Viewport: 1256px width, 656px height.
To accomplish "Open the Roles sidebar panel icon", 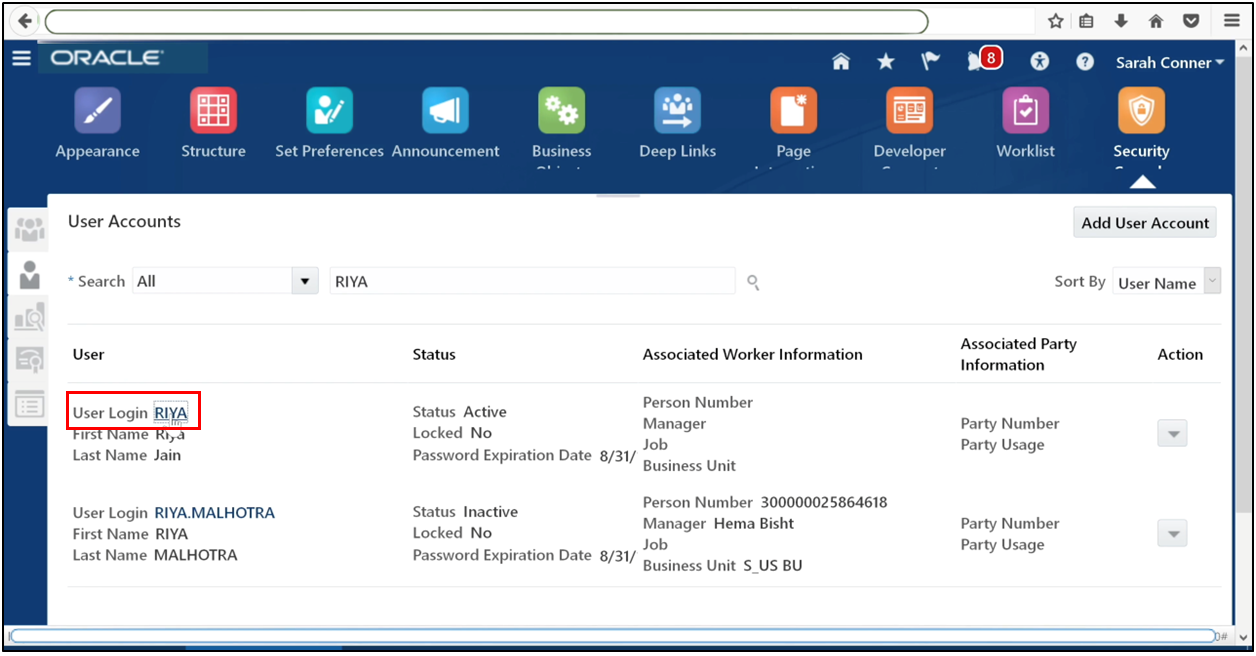I will coord(29,274).
